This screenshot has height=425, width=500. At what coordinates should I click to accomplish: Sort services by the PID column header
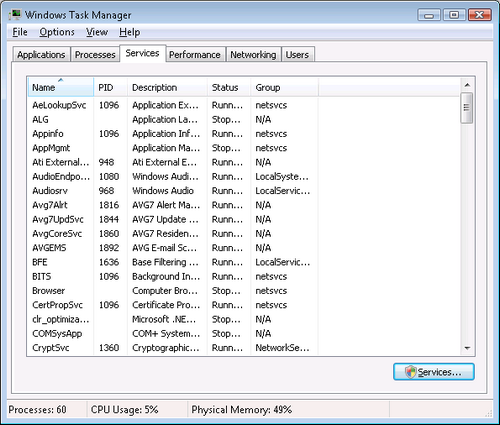pyautogui.click(x=110, y=87)
